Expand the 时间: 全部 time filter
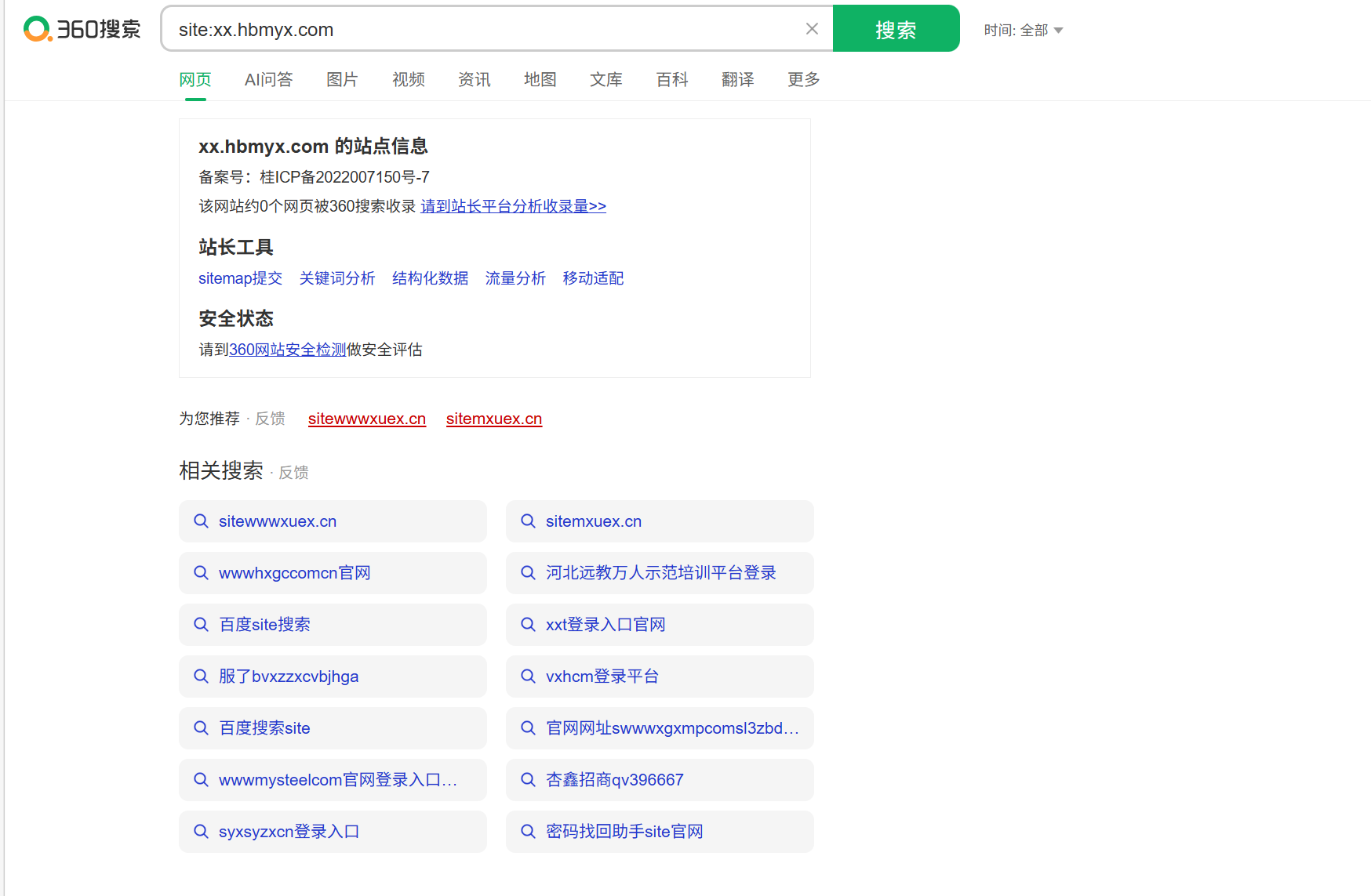Screen dimensions: 1371x896 (x=1024, y=30)
